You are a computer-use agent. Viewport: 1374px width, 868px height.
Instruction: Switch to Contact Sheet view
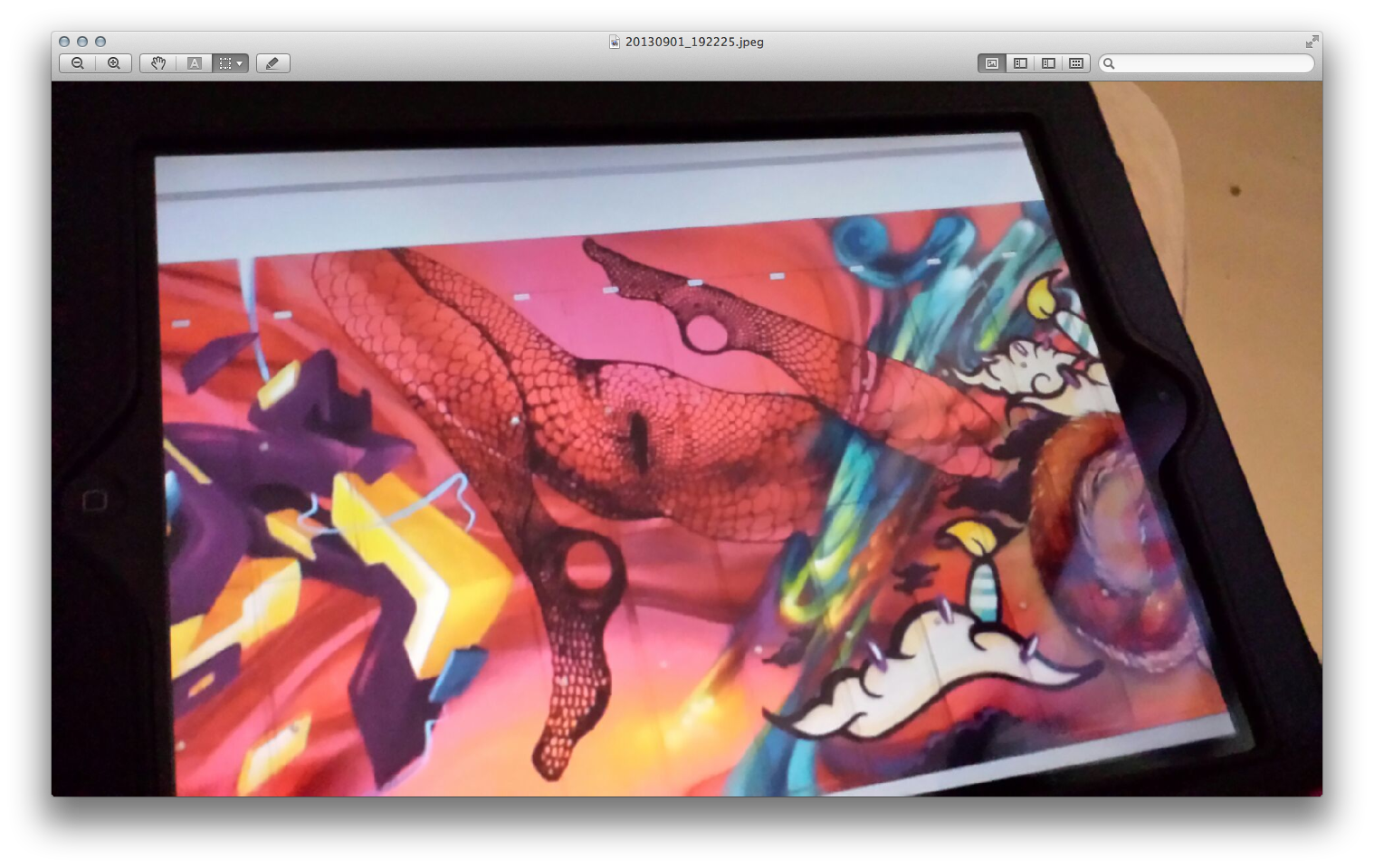(1076, 63)
